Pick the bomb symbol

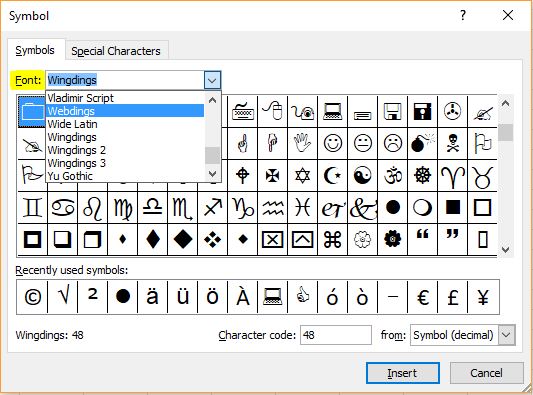pyautogui.click(x=423, y=143)
